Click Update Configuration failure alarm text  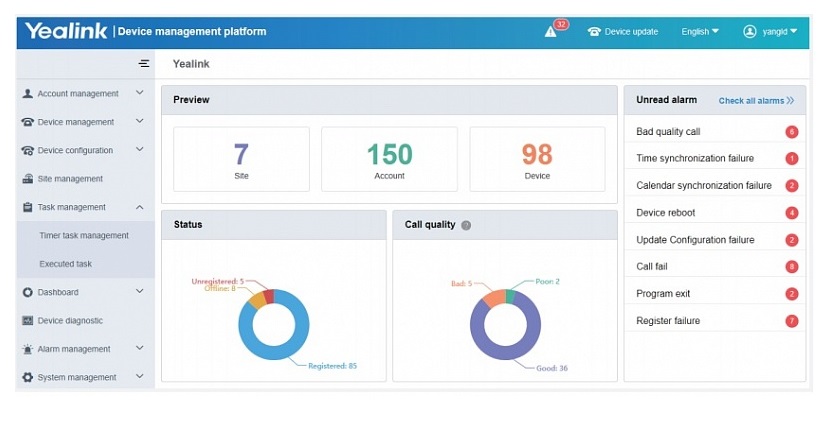pos(695,240)
